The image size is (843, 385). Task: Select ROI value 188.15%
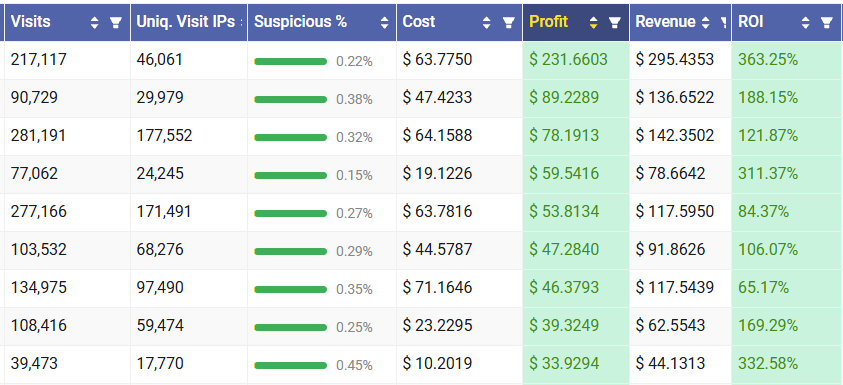tap(768, 97)
